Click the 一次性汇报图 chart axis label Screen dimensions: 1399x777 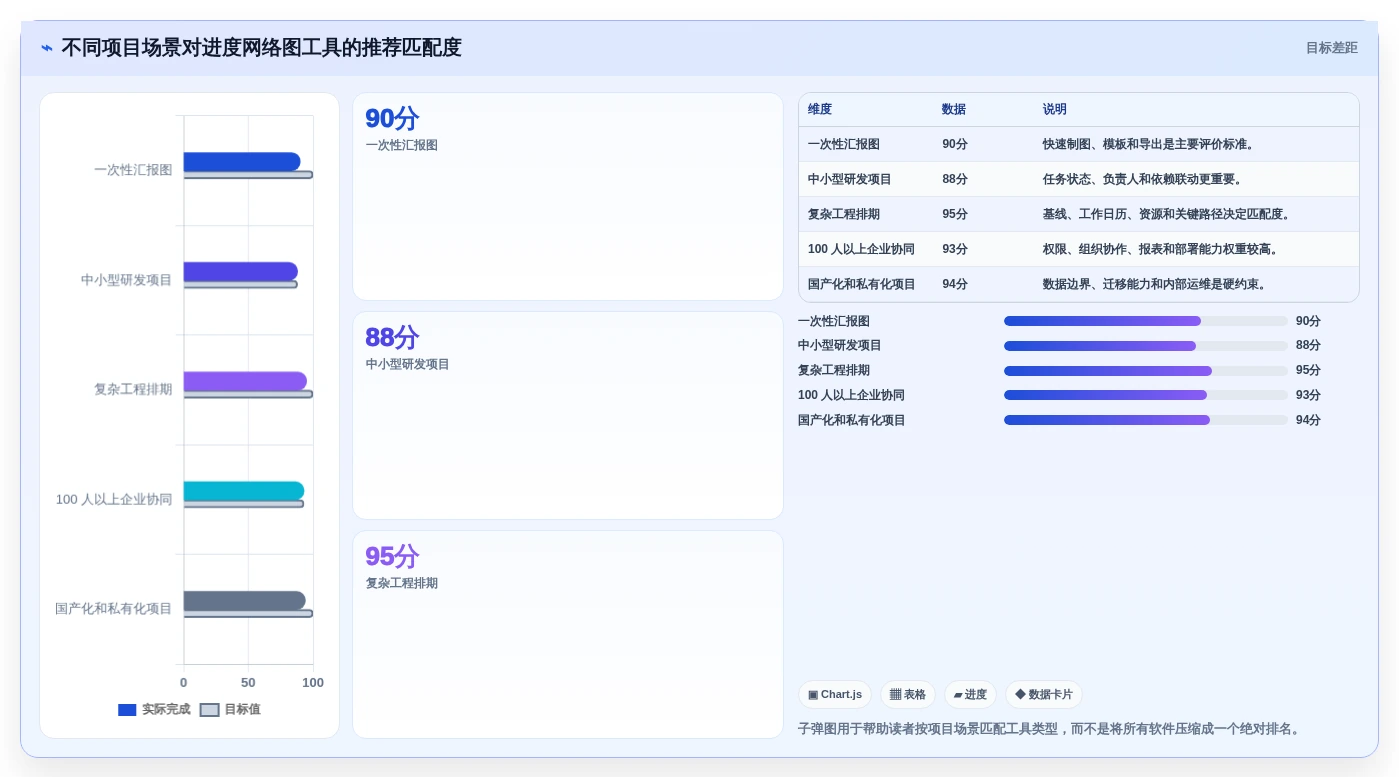tap(133, 170)
